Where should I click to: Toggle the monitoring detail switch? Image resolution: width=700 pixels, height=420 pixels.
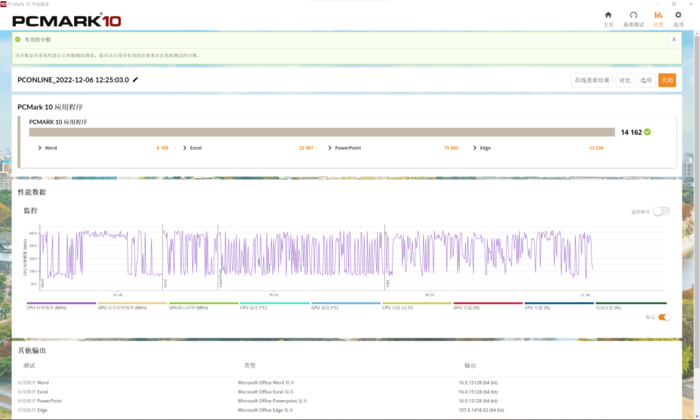(x=661, y=211)
